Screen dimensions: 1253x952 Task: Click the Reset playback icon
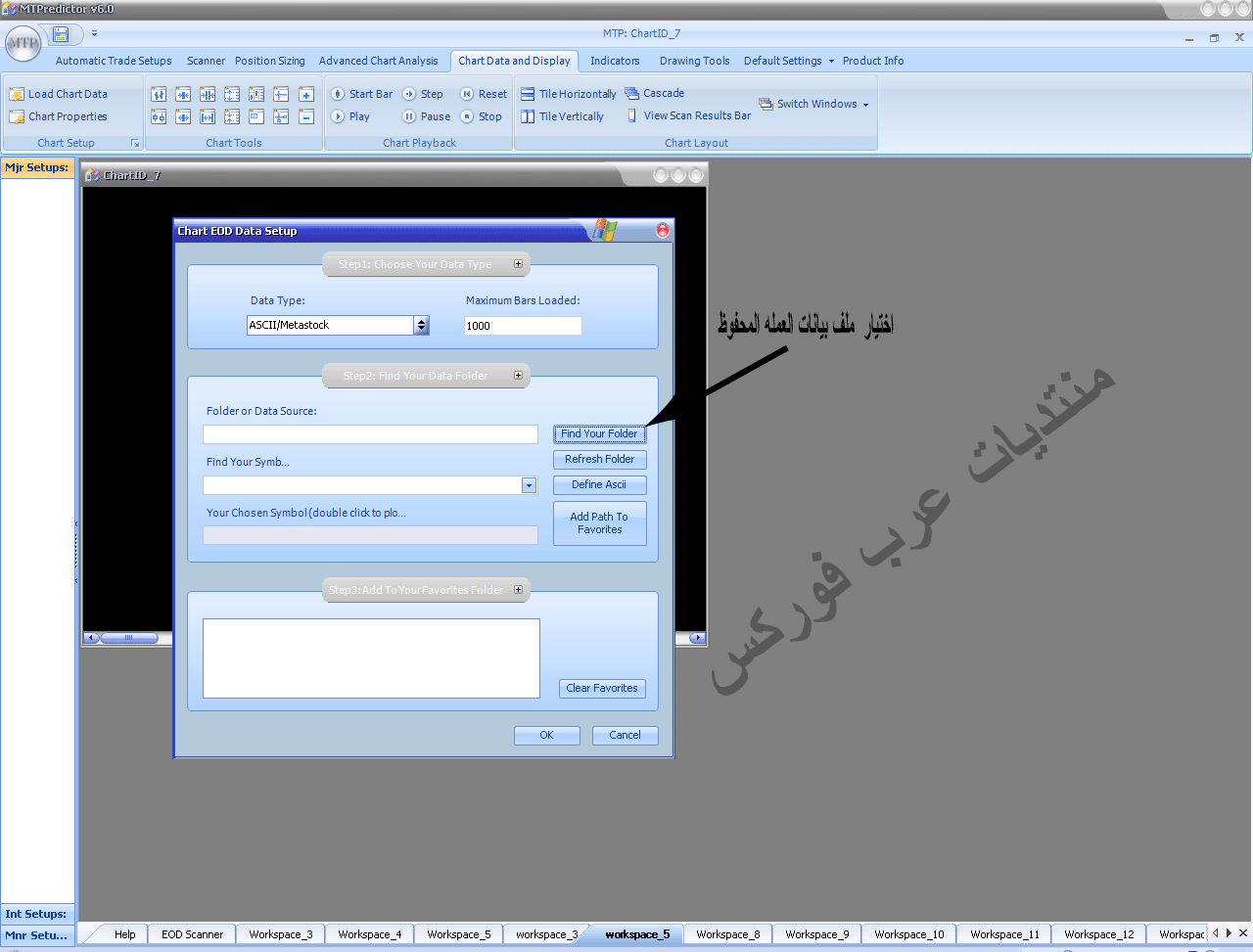[x=467, y=94]
